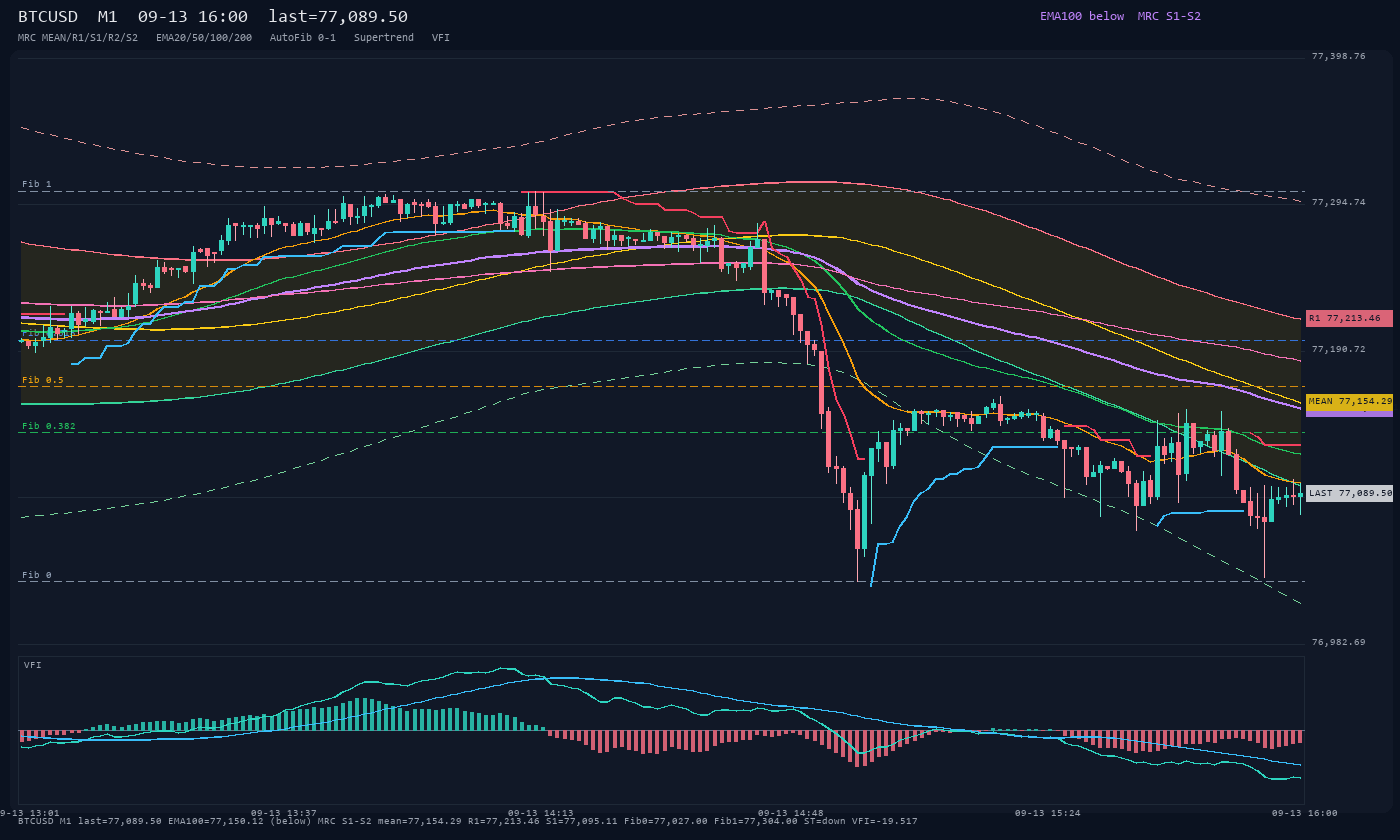Viewport: 1400px width, 840px height.
Task: Click the last=77,089.50 header value
Action: (x=338, y=17)
